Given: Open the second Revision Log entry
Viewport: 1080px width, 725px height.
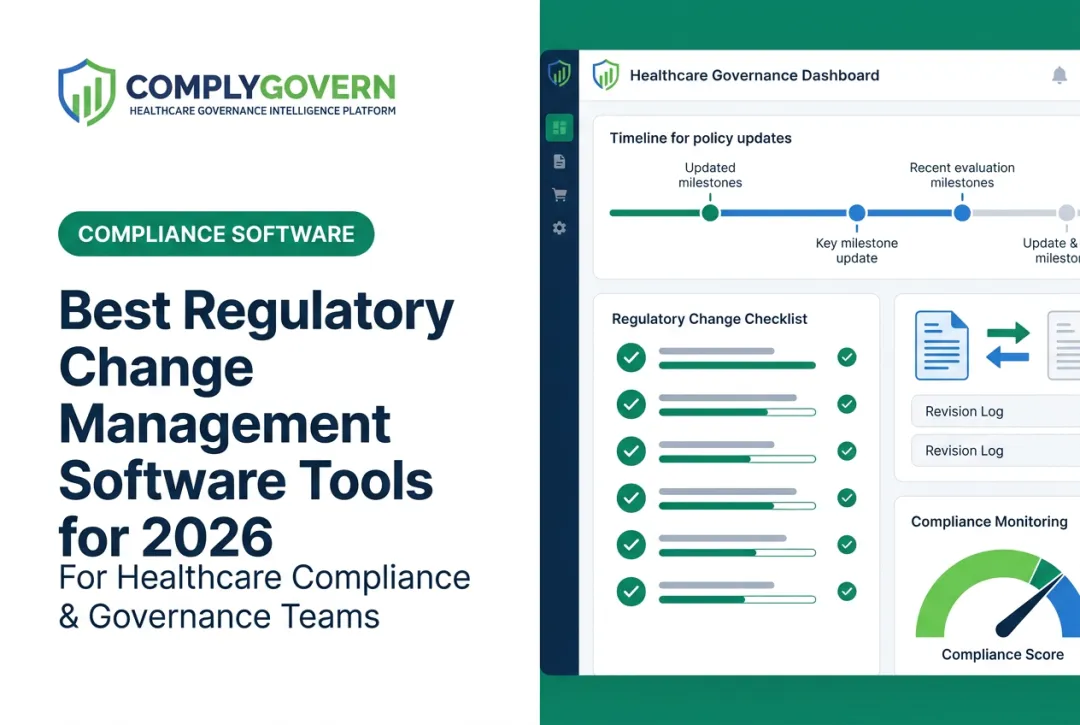Looking at the screenshot, I should 995,450.
